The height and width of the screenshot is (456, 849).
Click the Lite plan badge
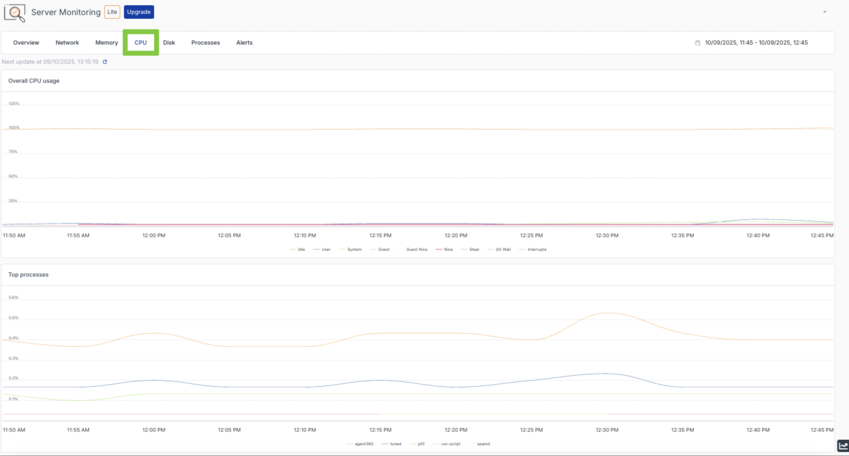[x=112, y=12]
